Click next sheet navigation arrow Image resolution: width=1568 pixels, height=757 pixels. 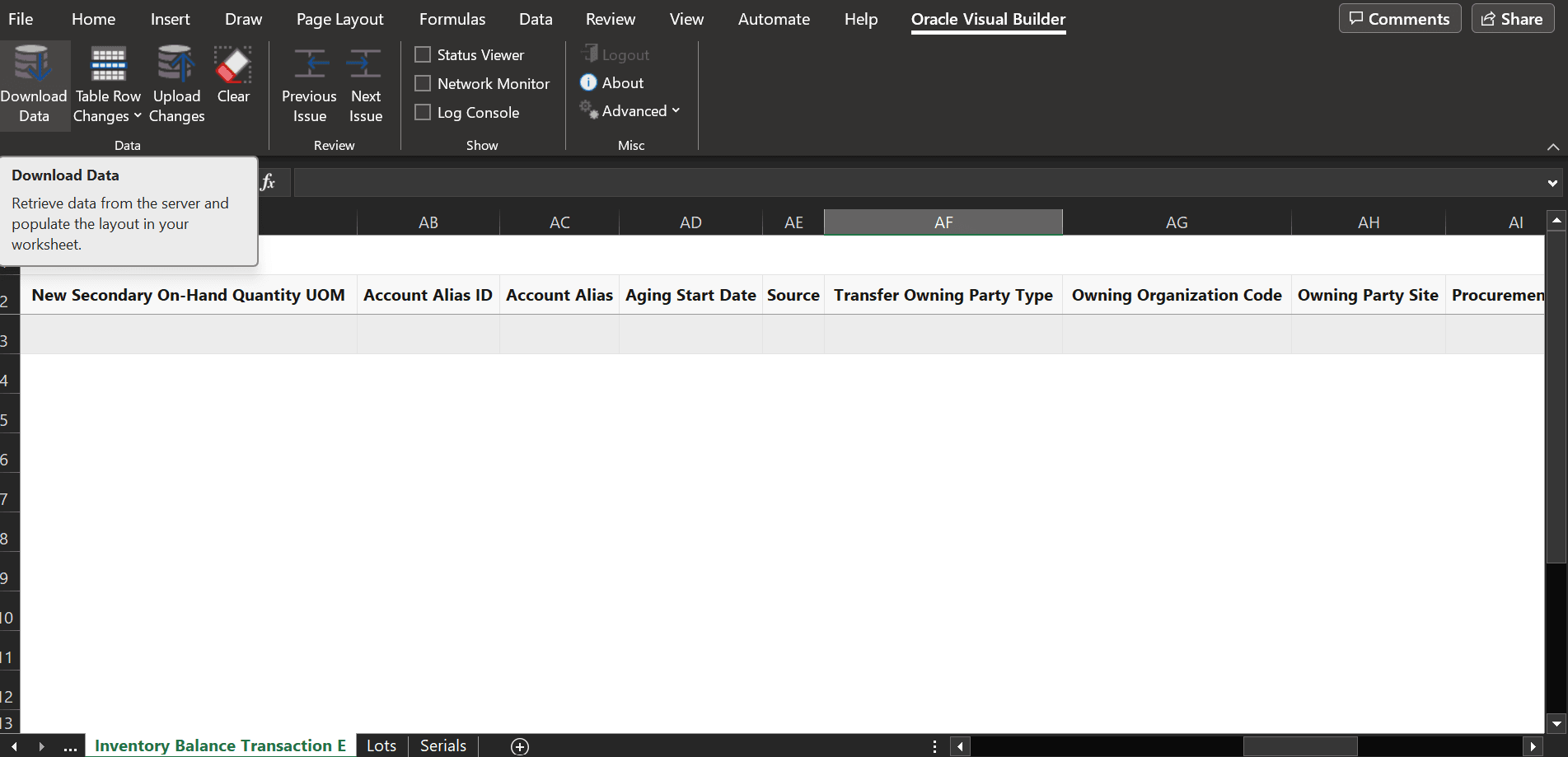[x=41, y=746]
